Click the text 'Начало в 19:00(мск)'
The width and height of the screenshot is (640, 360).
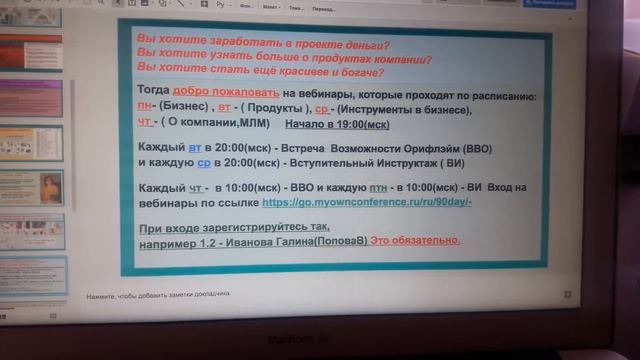[337, 124]
